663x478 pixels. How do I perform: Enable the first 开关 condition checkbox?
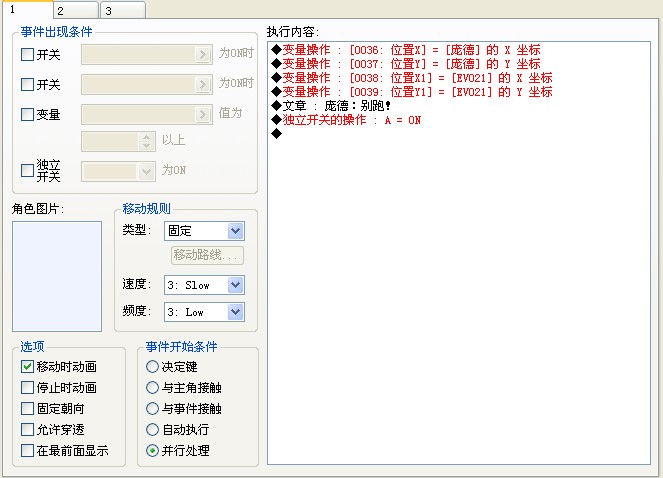(x=27, y=54)
